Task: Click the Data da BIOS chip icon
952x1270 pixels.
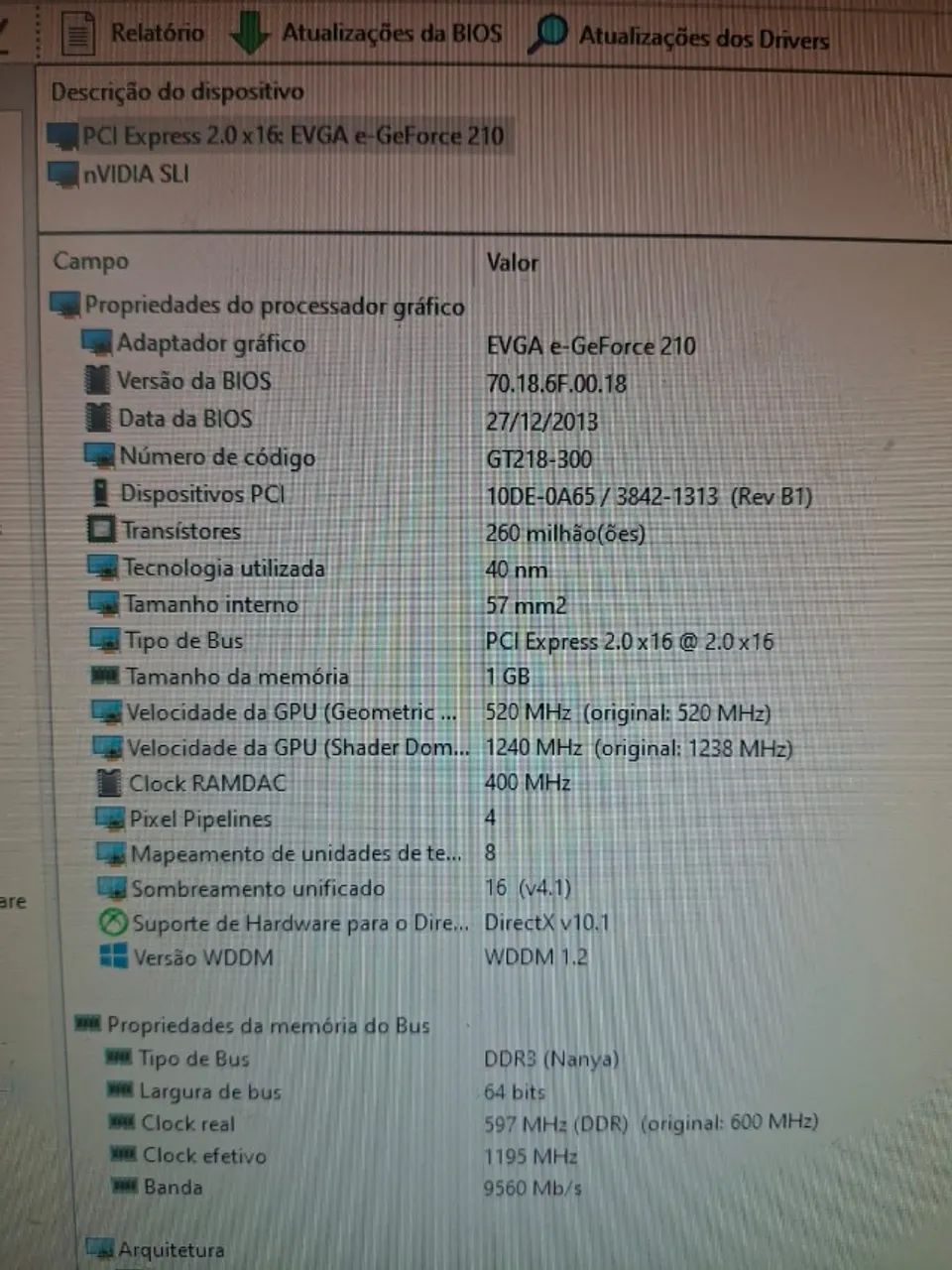Action: pos(97,418)
